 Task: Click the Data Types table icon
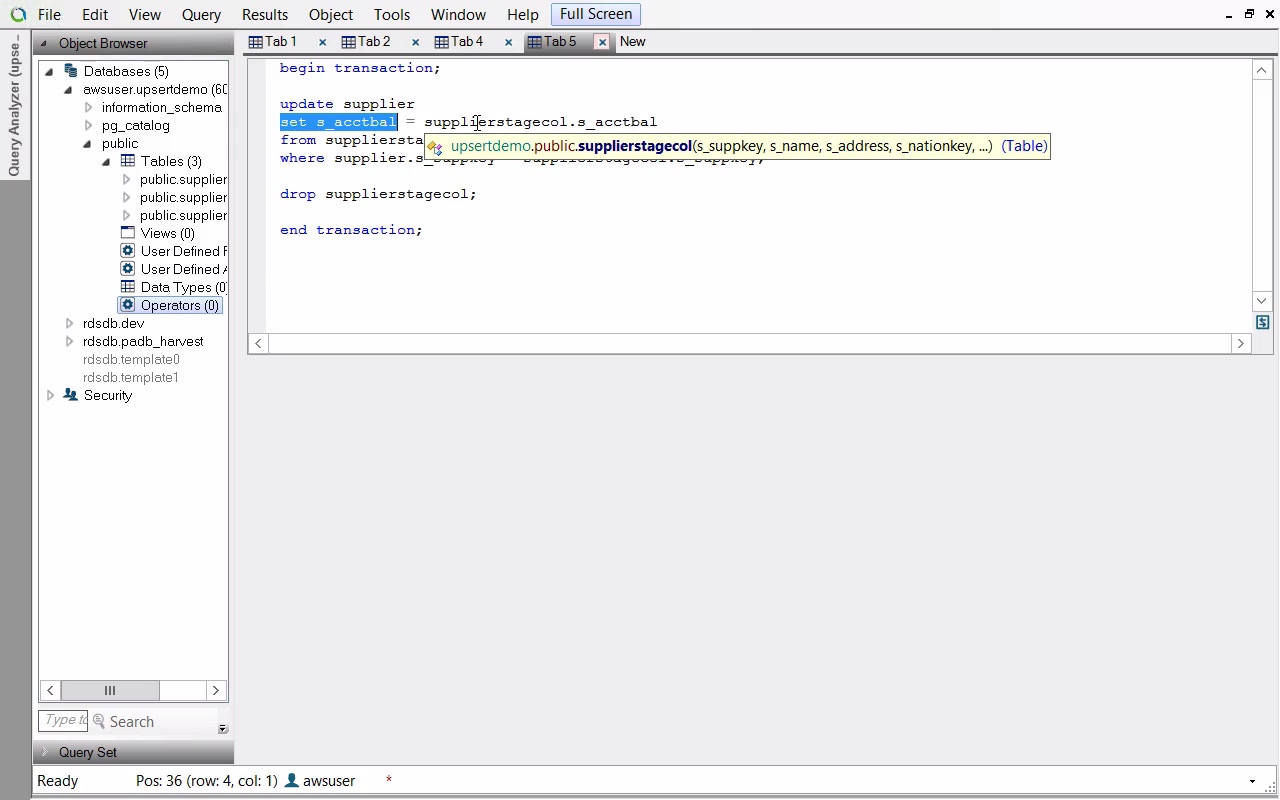coord(128,287)
